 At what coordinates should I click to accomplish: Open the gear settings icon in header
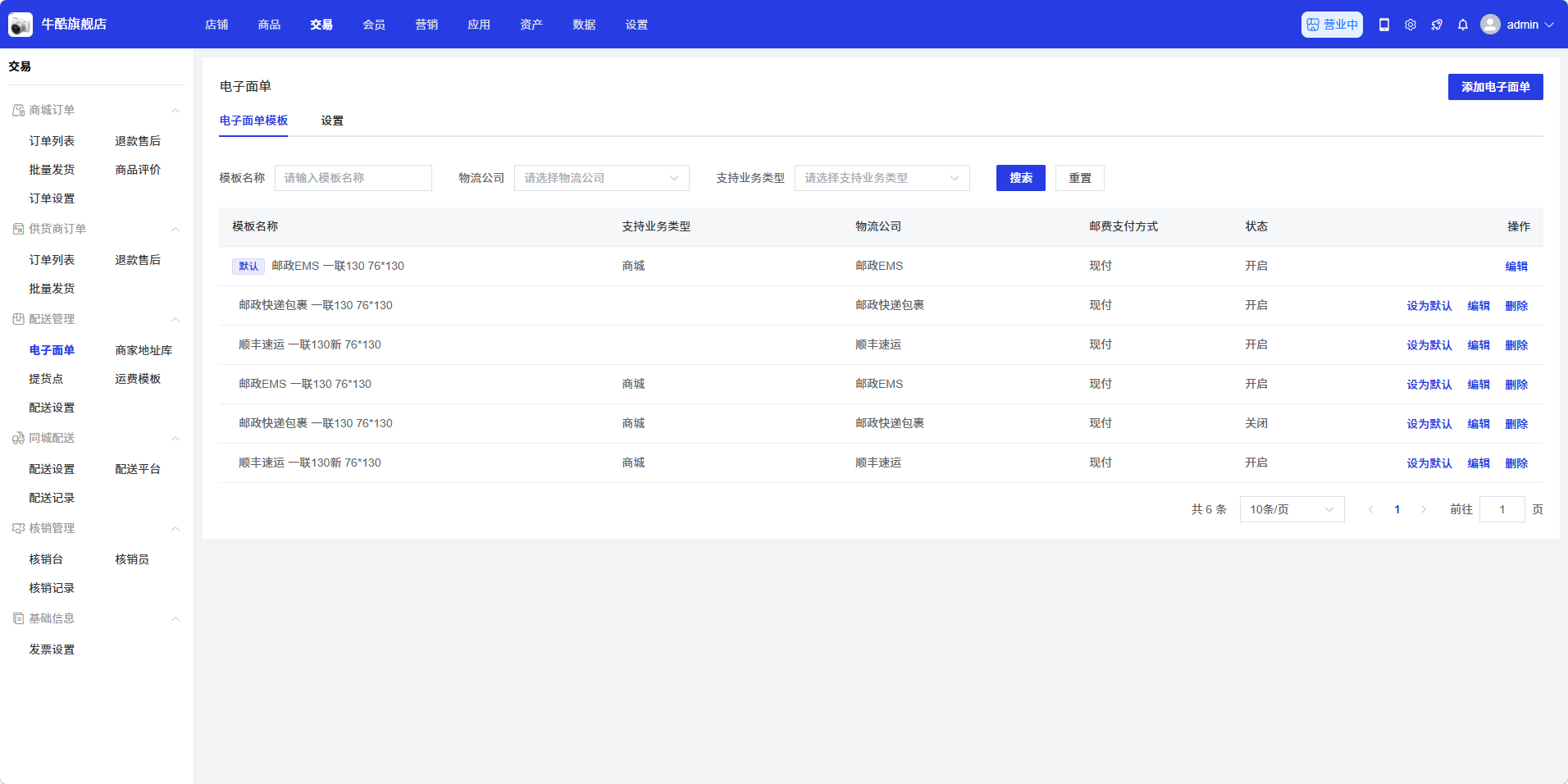point(1411,25)
